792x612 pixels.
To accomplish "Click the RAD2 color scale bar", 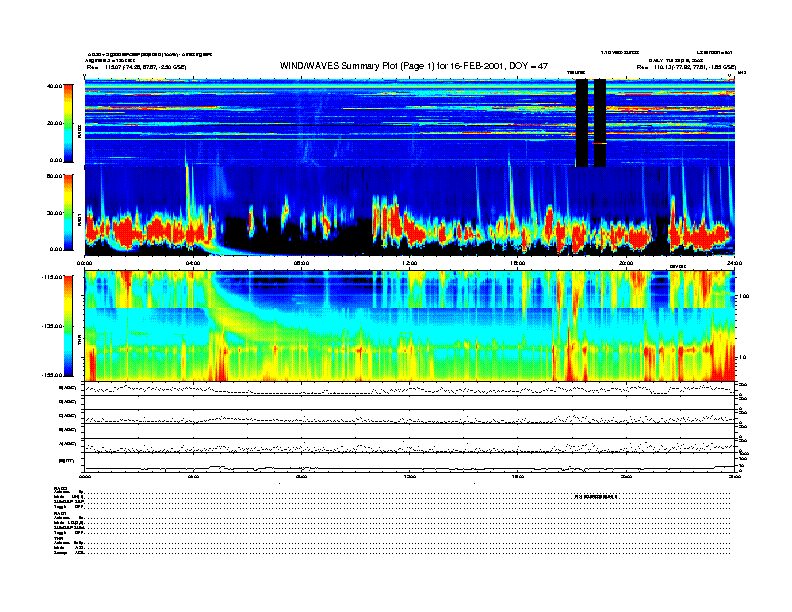I will 68,123.
